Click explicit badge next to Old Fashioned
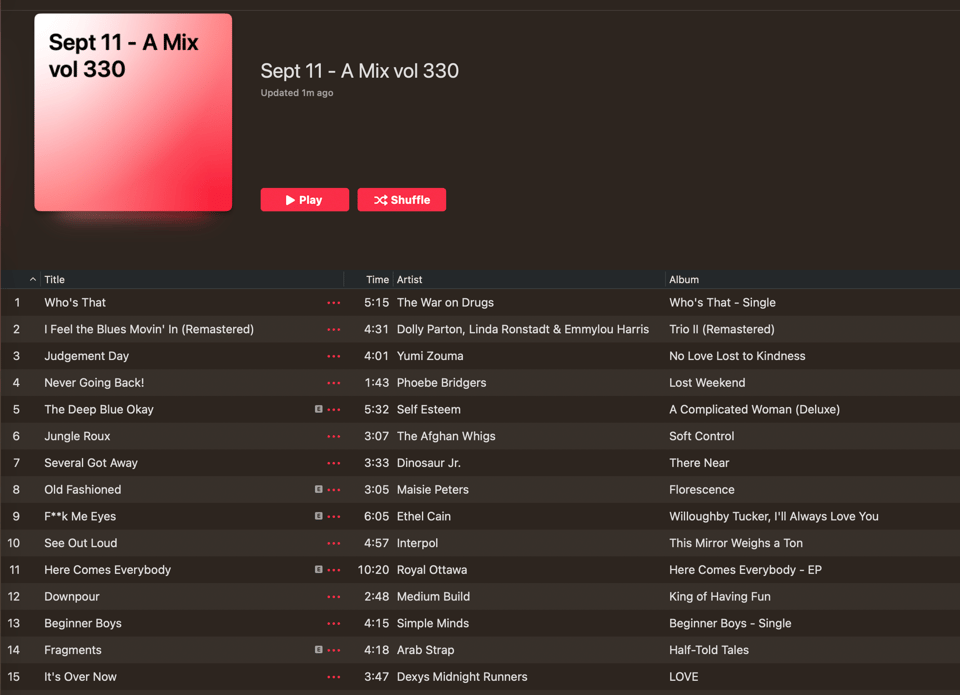This screenshot has width=960, height=695. pos(318,489)
